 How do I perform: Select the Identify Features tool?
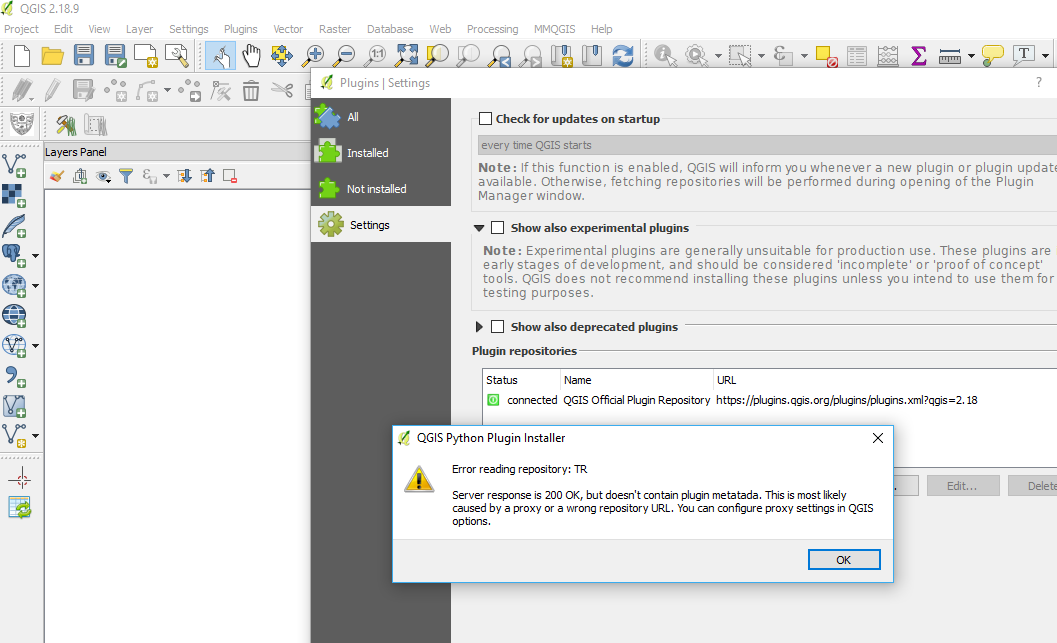coord(665,55)
